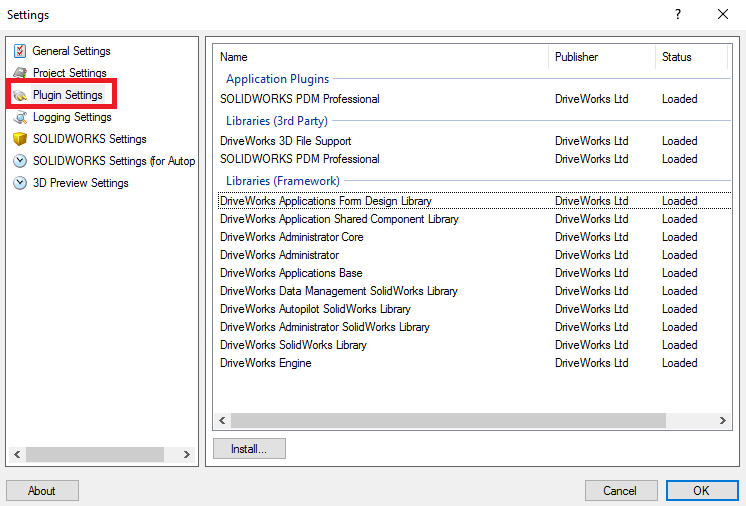Click the 3D Preview Settings icon

[x=20, y=183]
